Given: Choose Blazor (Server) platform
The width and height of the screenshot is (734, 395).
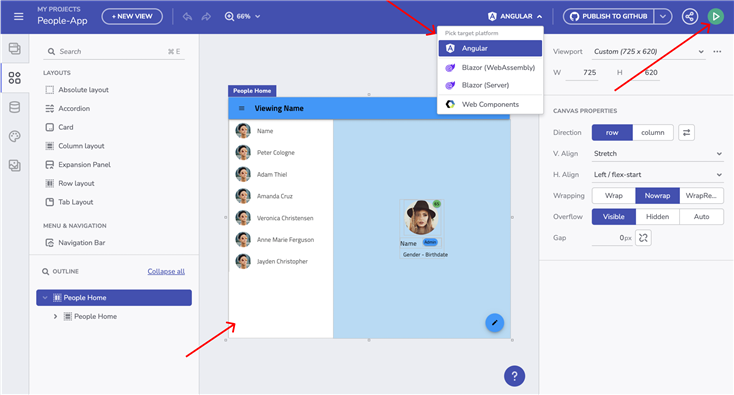Looking at the screenshot, I should coord(490,85).
